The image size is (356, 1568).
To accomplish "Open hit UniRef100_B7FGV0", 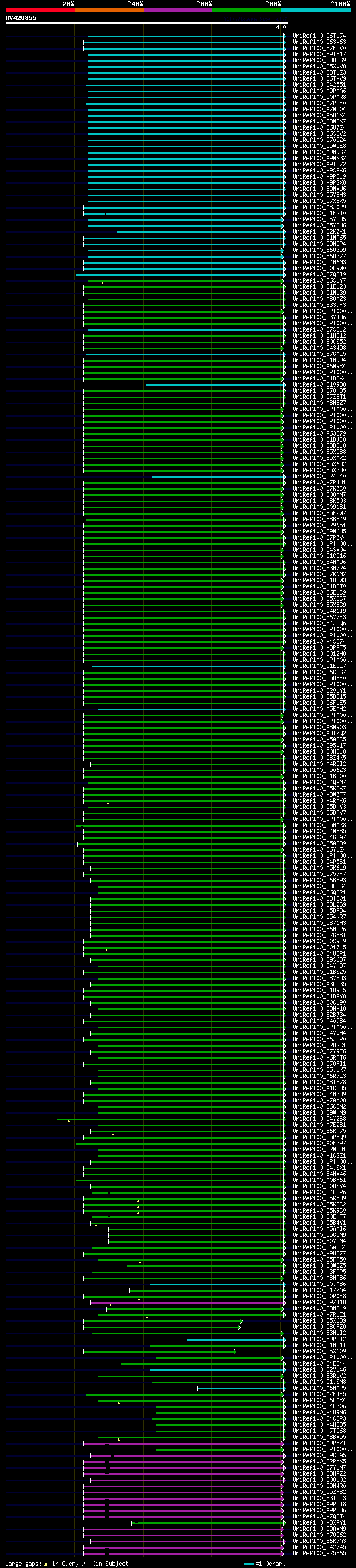I will [319, 48].
